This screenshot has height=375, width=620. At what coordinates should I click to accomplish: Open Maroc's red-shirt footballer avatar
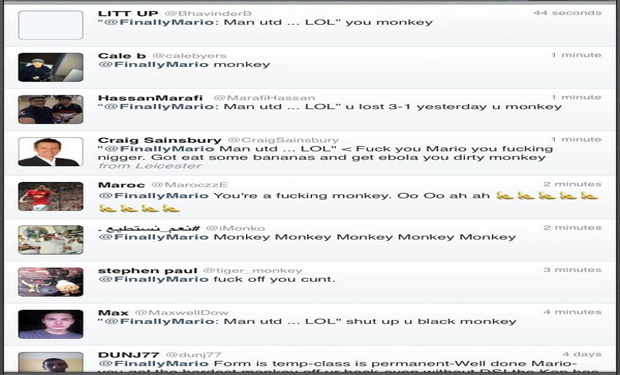[x=51, y=197]
